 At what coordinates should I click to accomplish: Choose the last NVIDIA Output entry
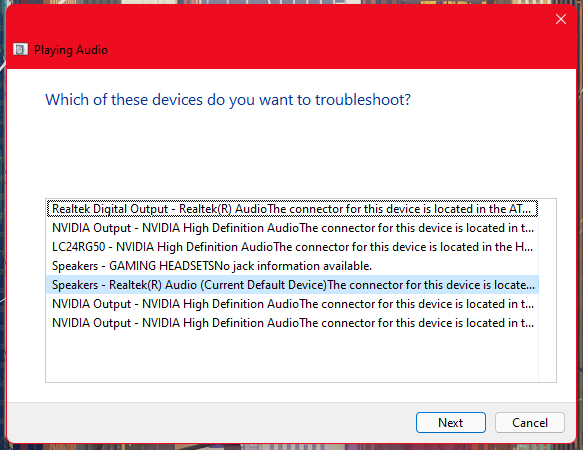pos(292,323)
